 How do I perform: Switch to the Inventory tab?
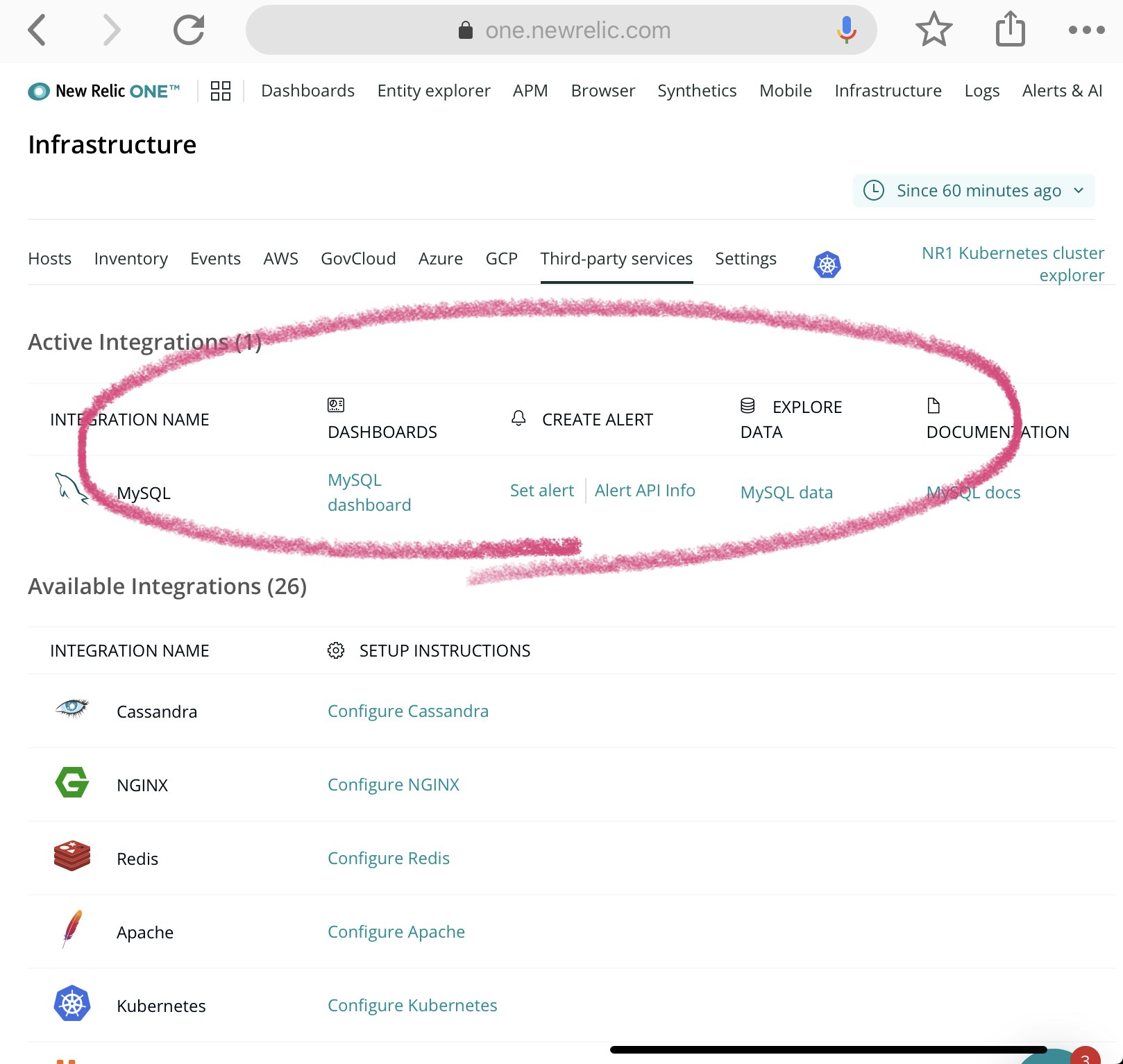coord(131,259)
